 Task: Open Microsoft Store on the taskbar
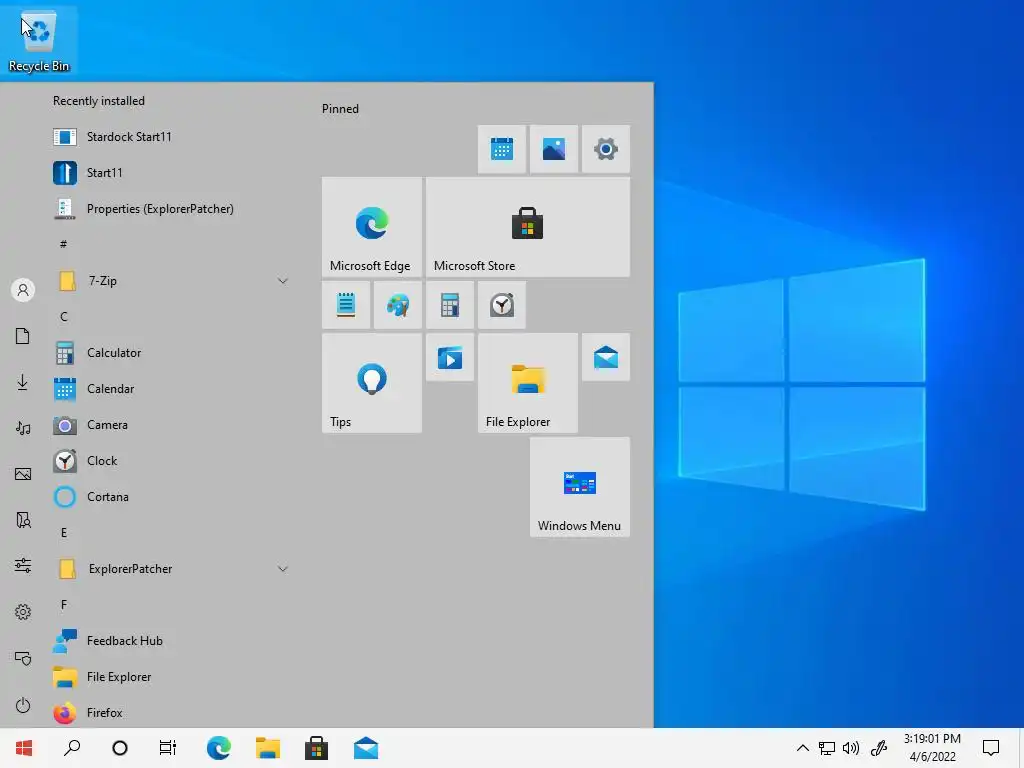point(317,748)
